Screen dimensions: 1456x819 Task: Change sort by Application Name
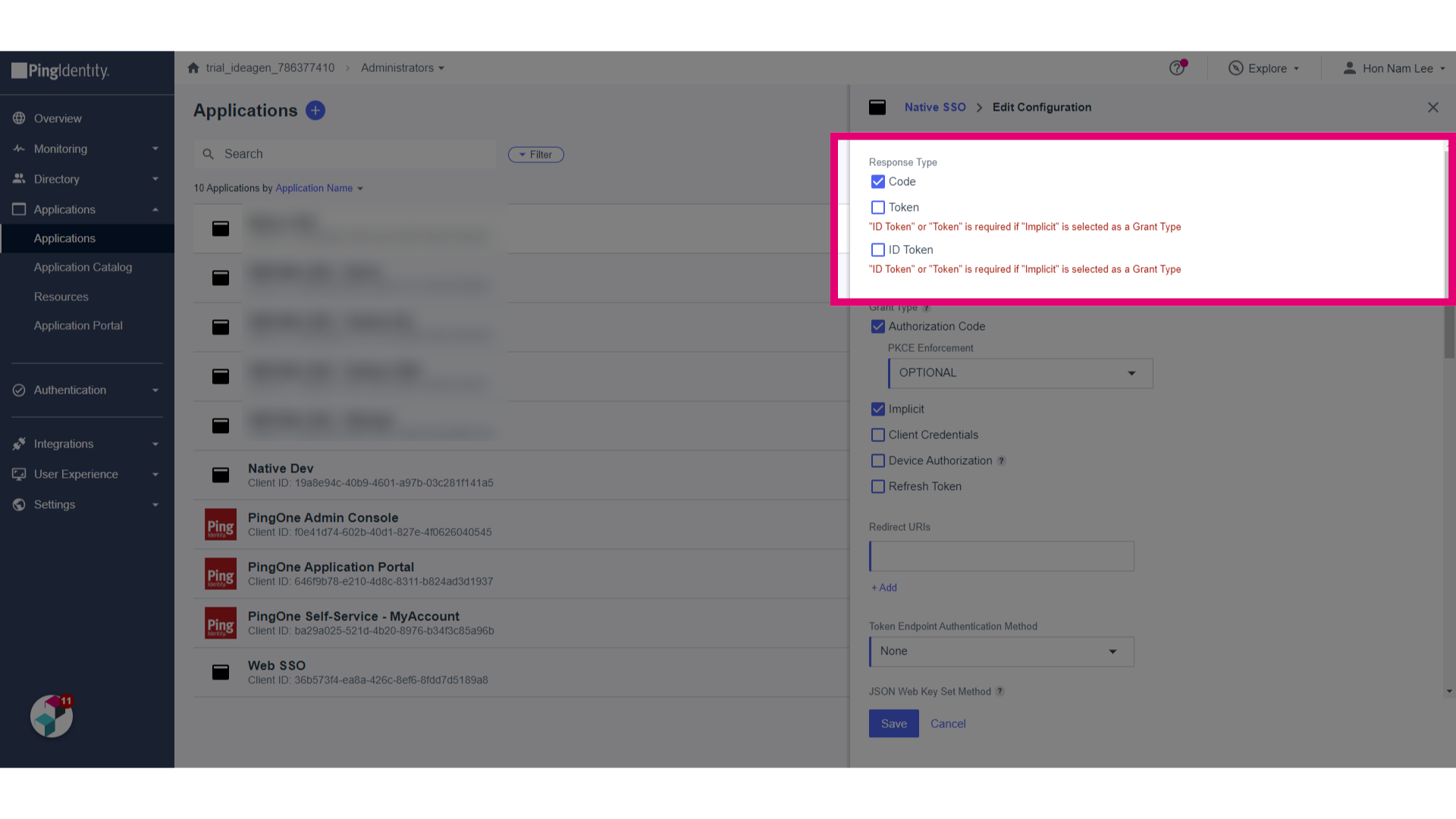click(319, 188)
